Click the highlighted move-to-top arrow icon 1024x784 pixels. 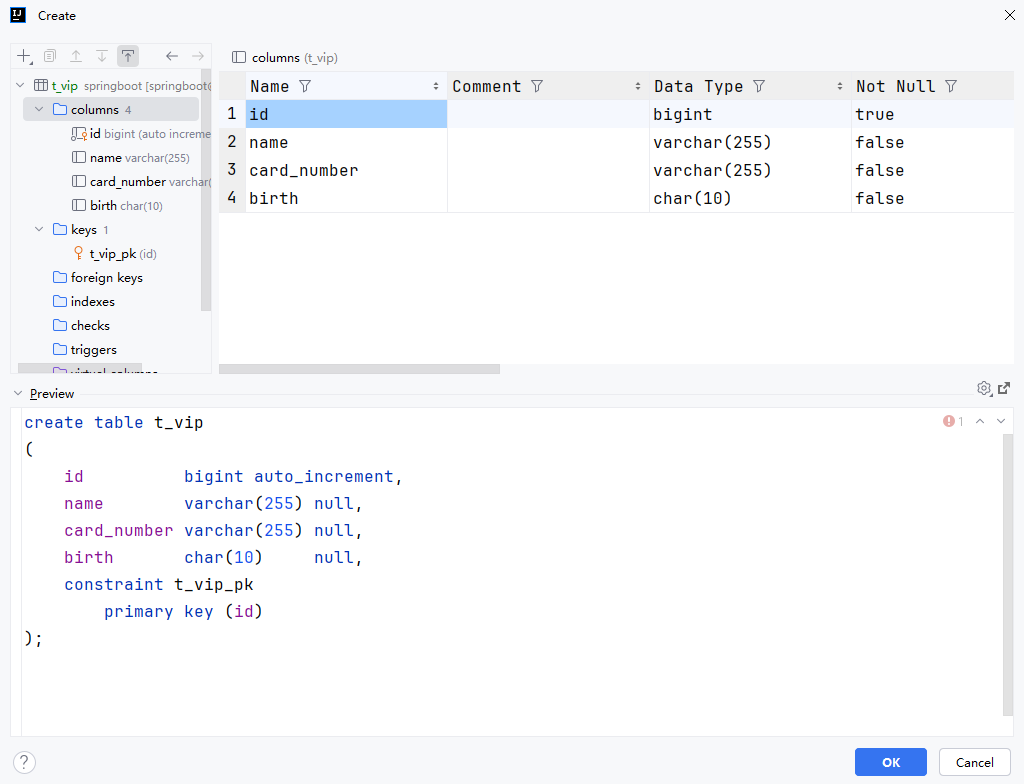(x=127, y=57)
